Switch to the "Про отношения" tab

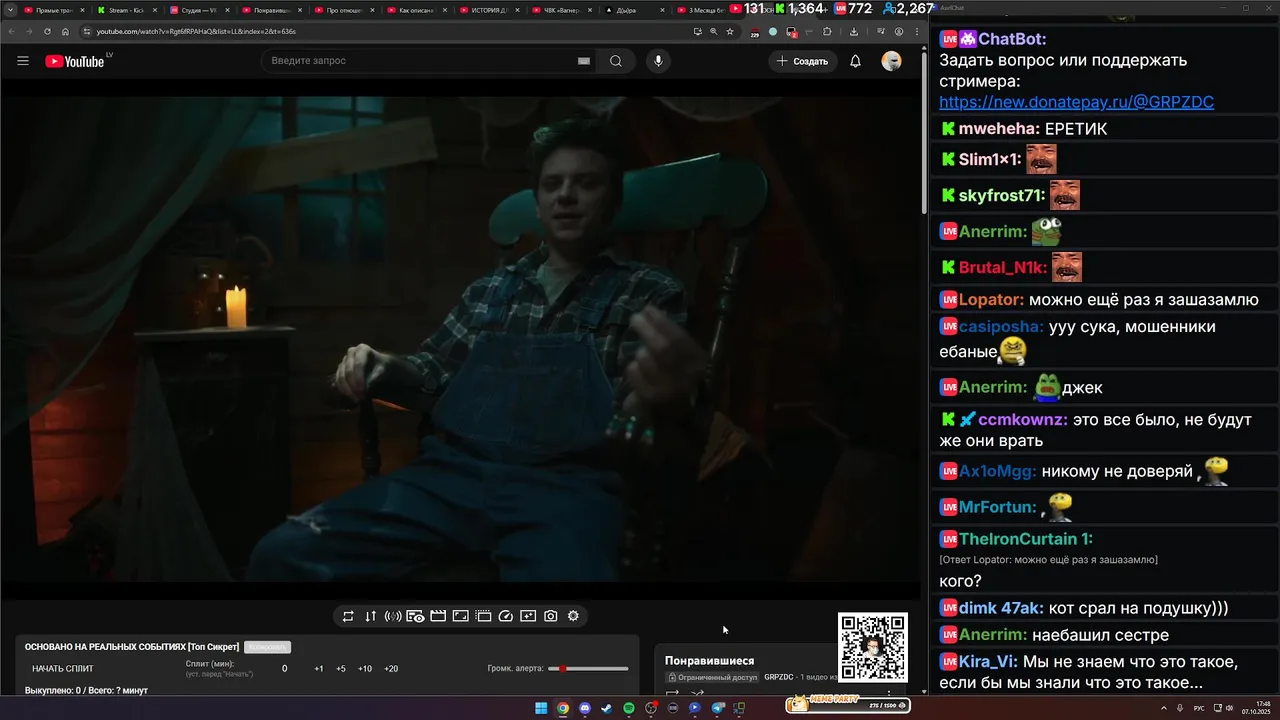click(343, 10)
